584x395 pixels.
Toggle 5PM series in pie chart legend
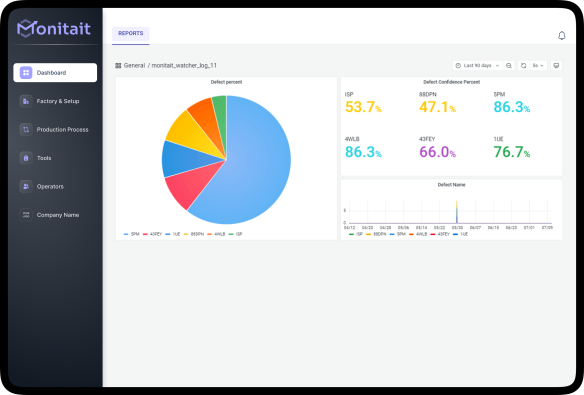point(131,234)
